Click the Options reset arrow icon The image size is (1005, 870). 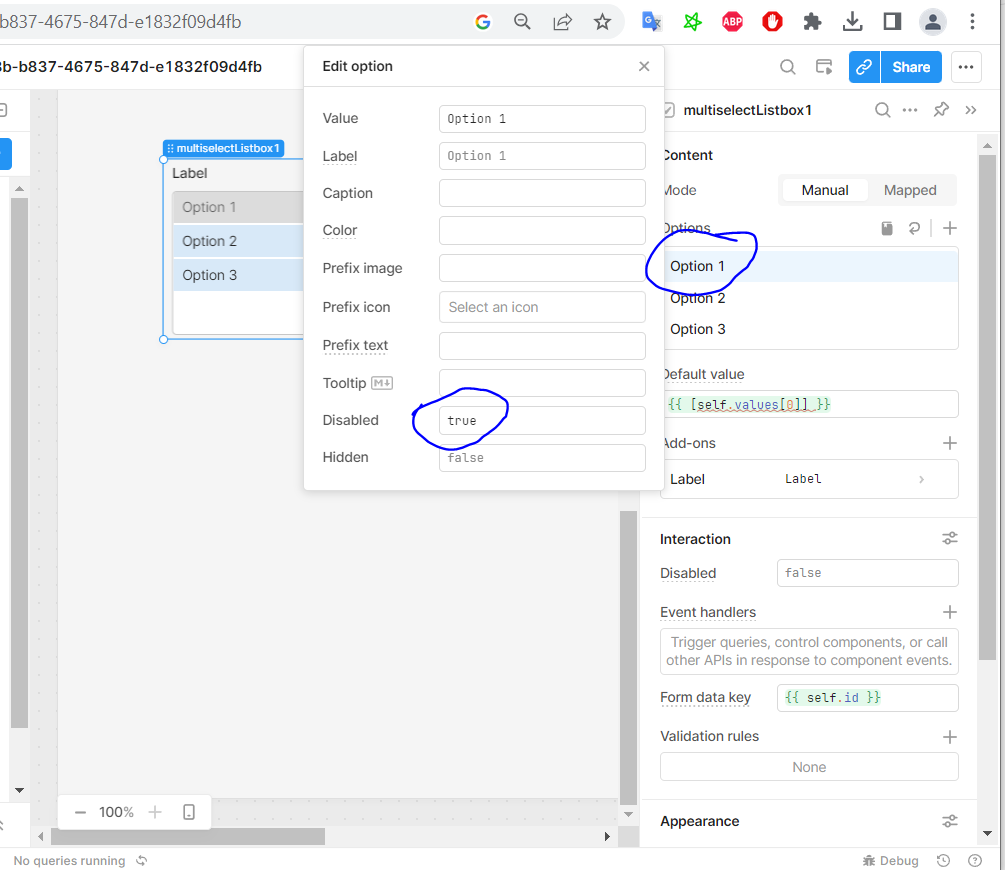(915, 228)
